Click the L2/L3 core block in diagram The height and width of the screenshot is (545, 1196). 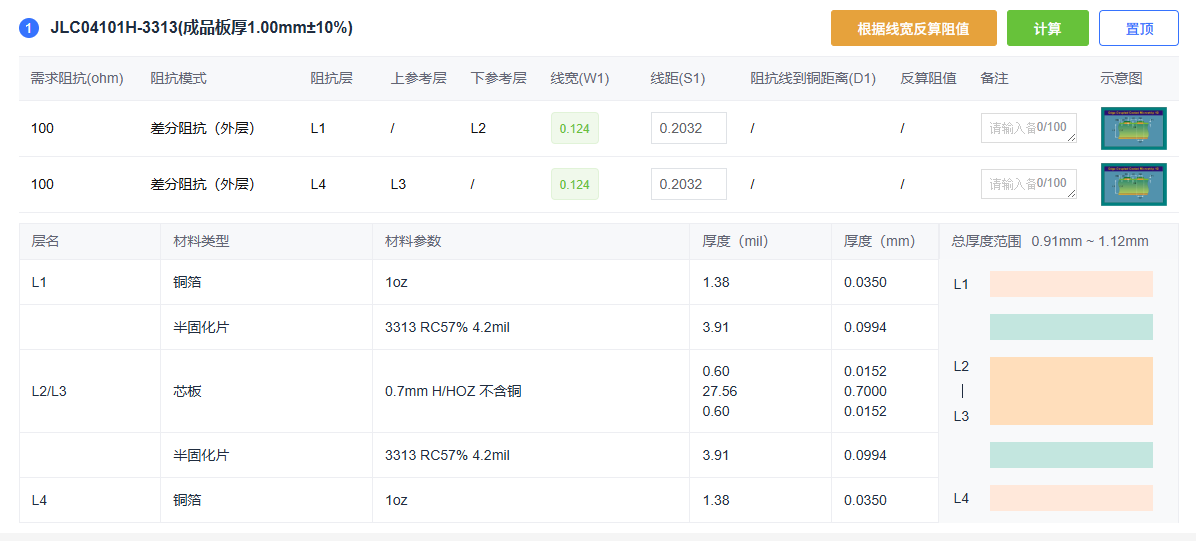point(1071,391)
